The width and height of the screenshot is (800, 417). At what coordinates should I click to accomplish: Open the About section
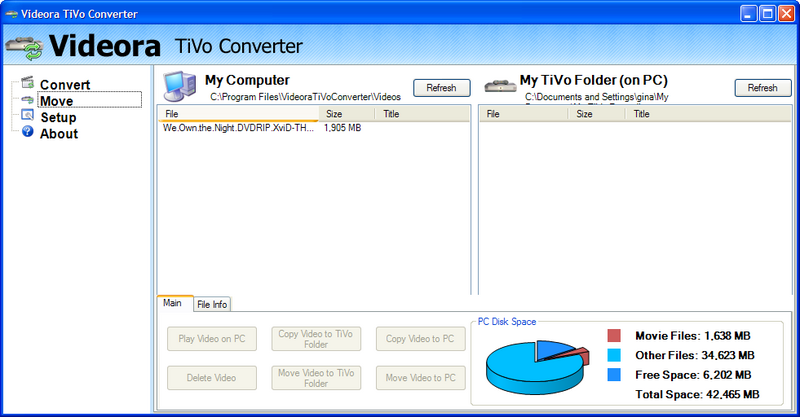[x=59, y=134]
